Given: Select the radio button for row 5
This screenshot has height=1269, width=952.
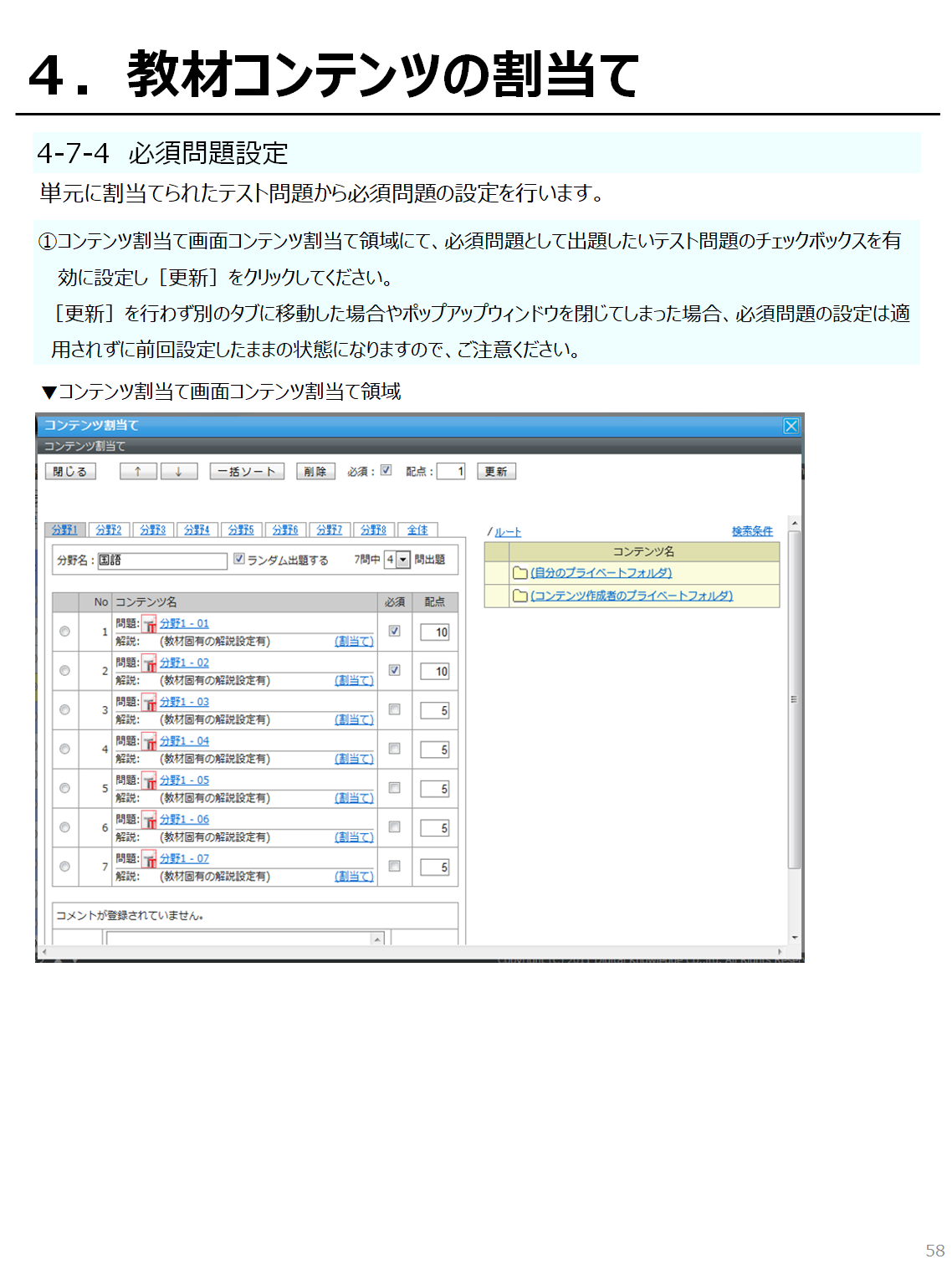Looking at the screenshot, I should point(64,788).
